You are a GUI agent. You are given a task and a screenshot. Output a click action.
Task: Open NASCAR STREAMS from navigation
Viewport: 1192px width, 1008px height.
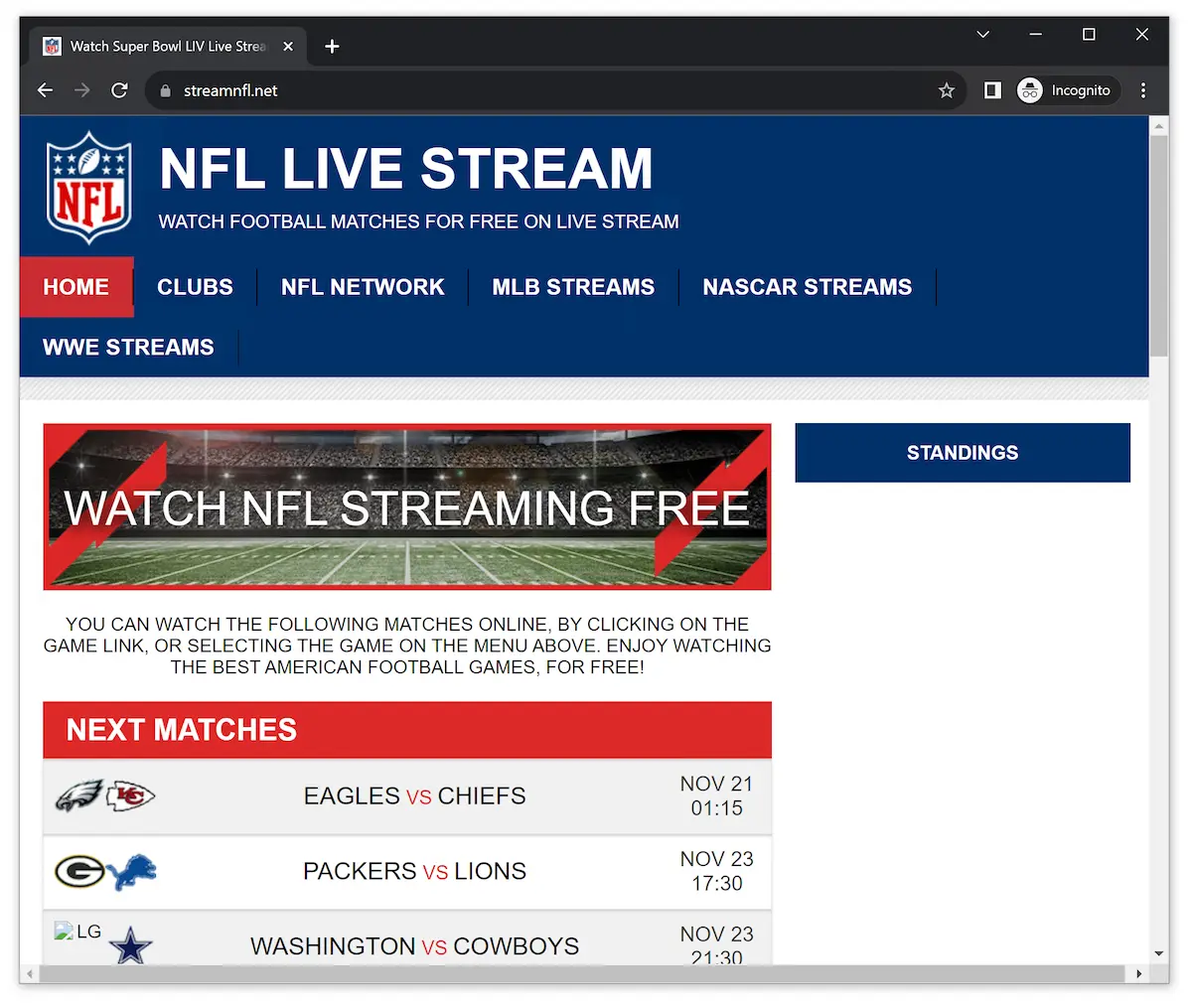coord(808,287)
